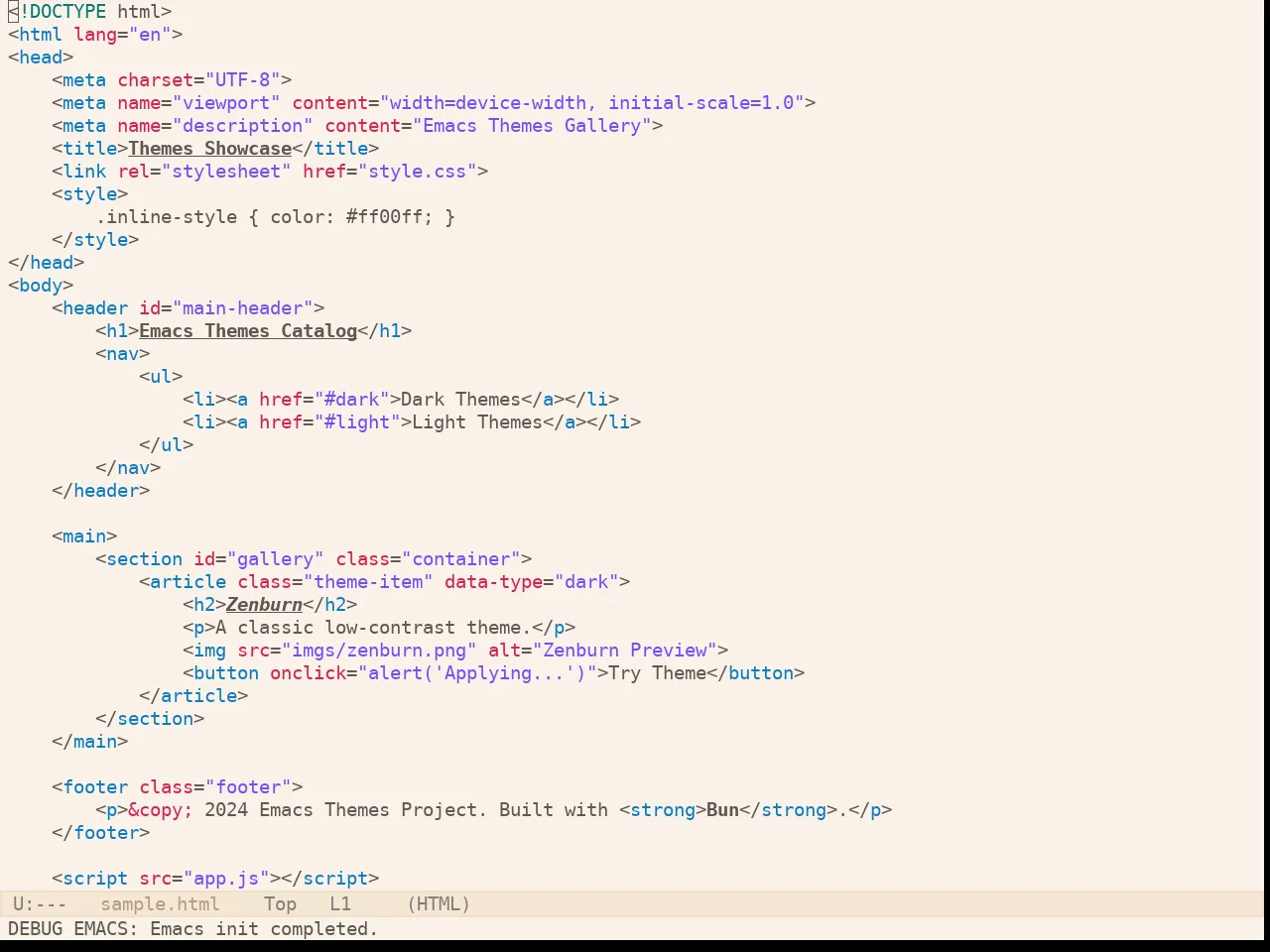Click the "Zenburn Preview" alt value
This screenshot has height=952, width=1270.
pos(625,651)
